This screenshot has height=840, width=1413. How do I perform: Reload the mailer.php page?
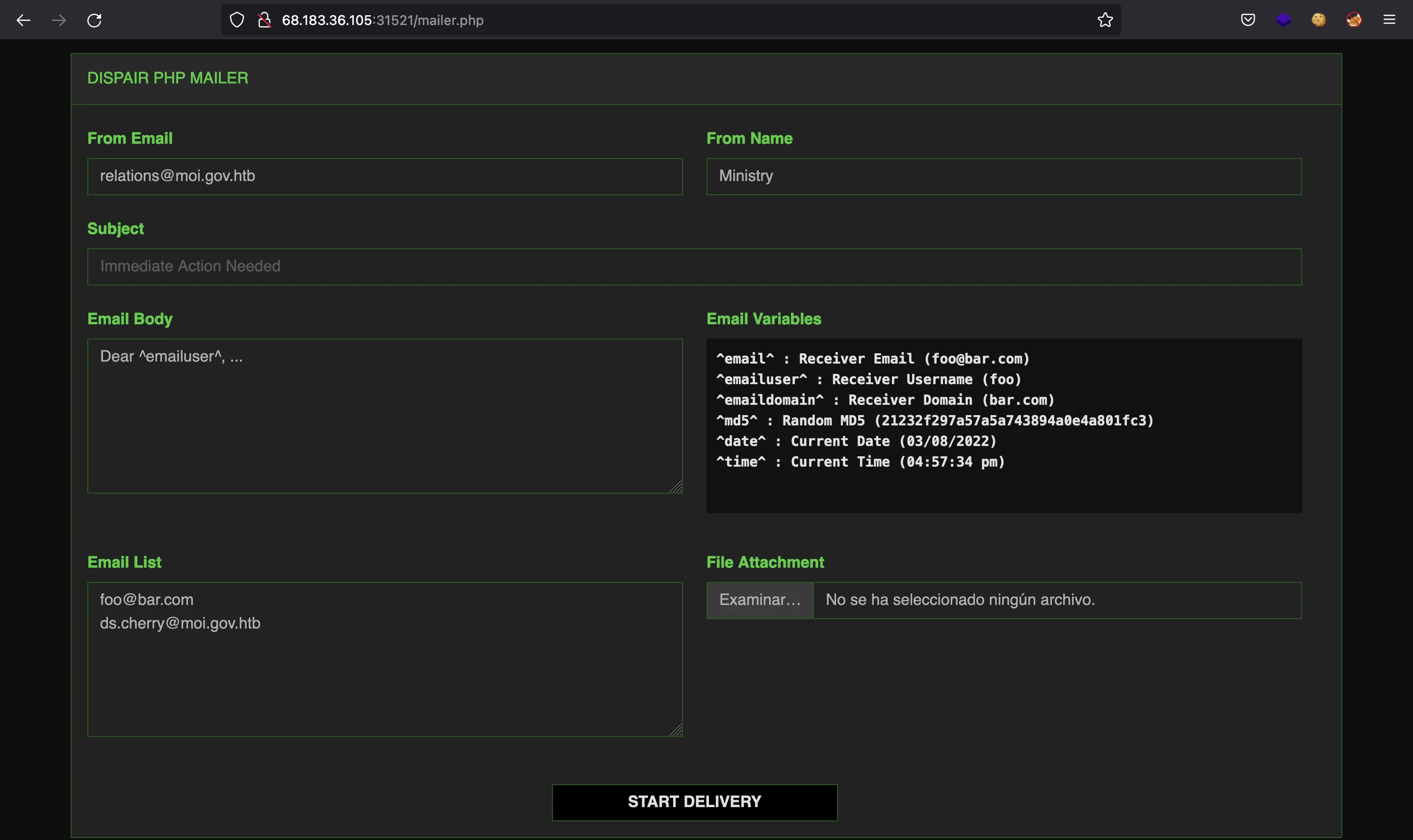tap(95, 21)
